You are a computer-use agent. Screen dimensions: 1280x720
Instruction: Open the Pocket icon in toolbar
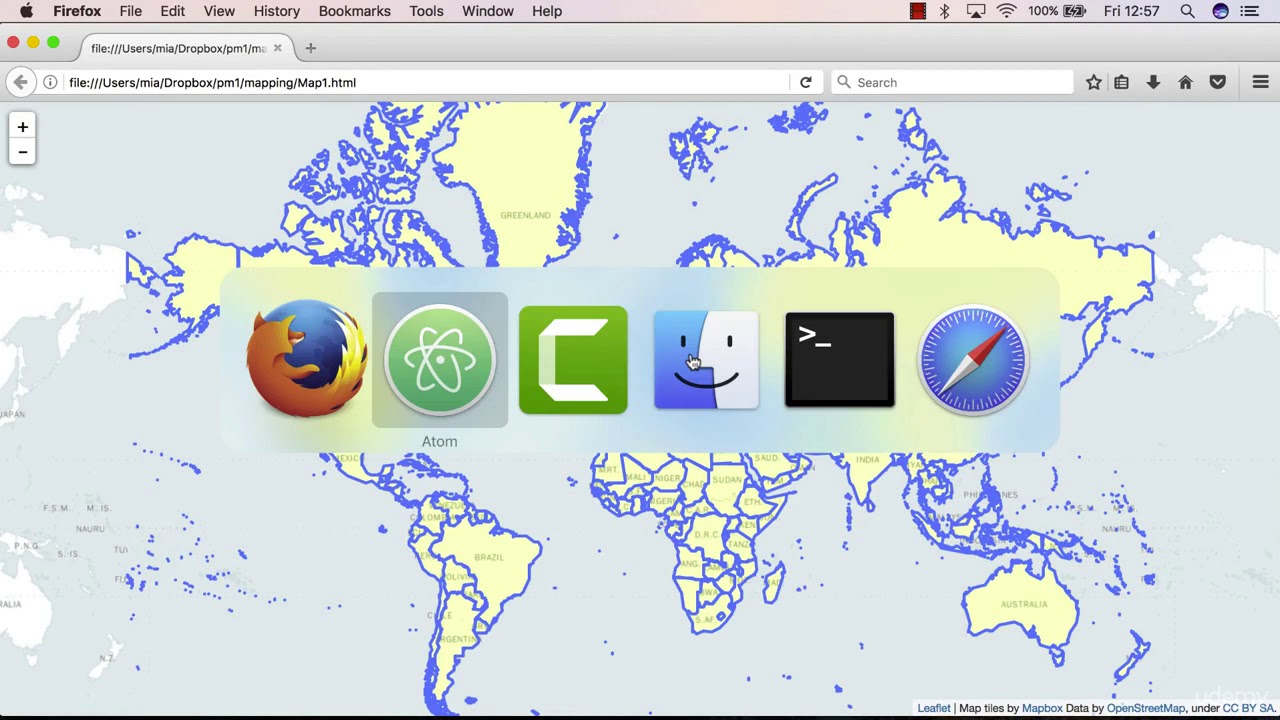tap(1218, 82)
